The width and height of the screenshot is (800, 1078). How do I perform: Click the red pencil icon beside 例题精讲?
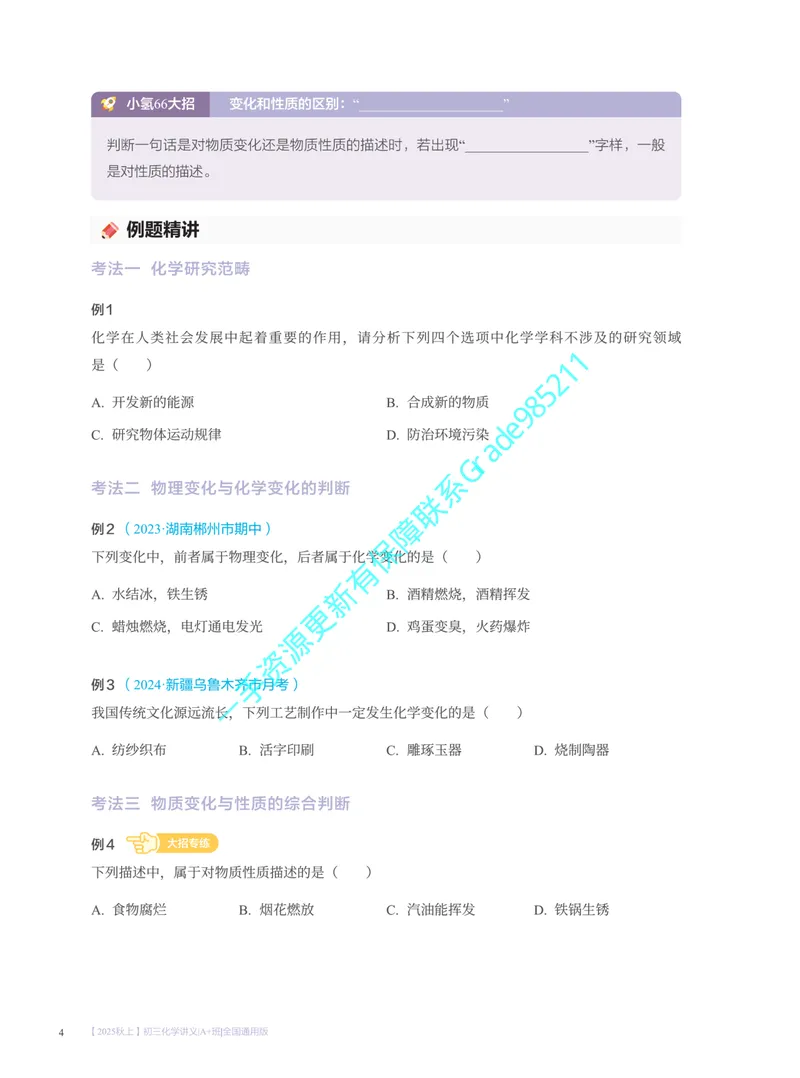tap(109, 230)
